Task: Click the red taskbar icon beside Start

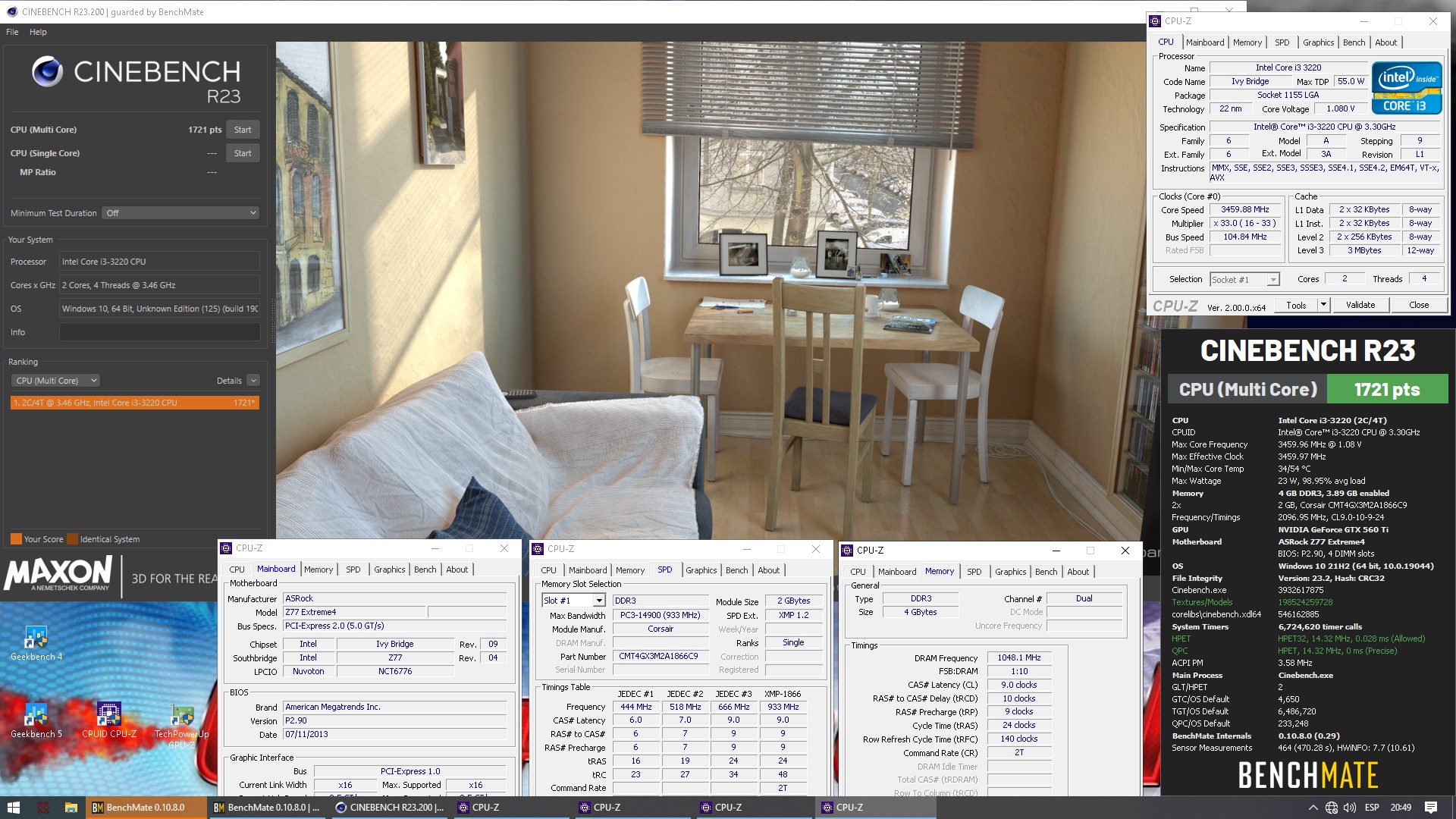Action: (x=42, y=808)
